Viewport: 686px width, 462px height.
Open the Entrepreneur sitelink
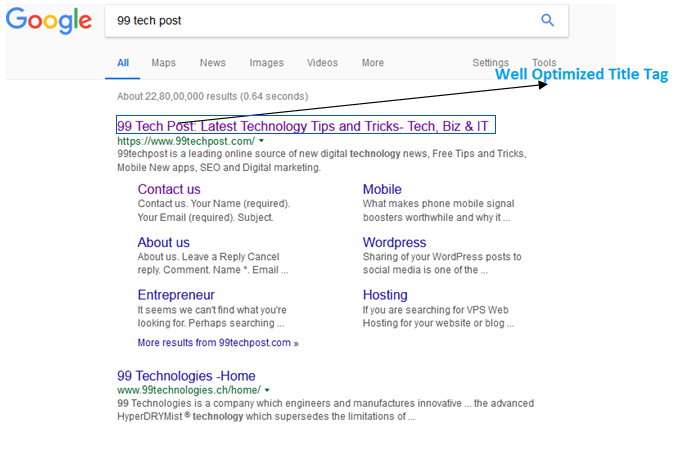(176, 295)
